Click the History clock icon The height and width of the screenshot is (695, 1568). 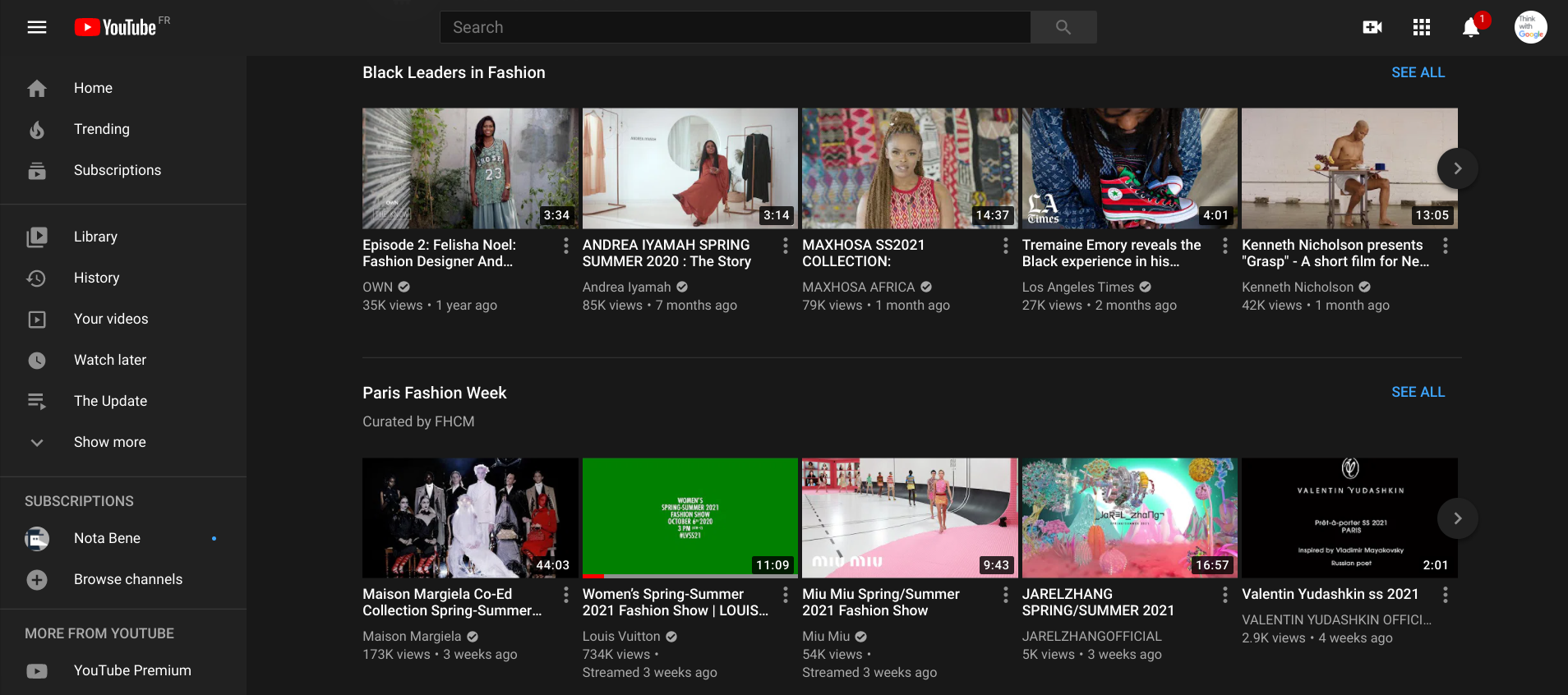[37, 278]
